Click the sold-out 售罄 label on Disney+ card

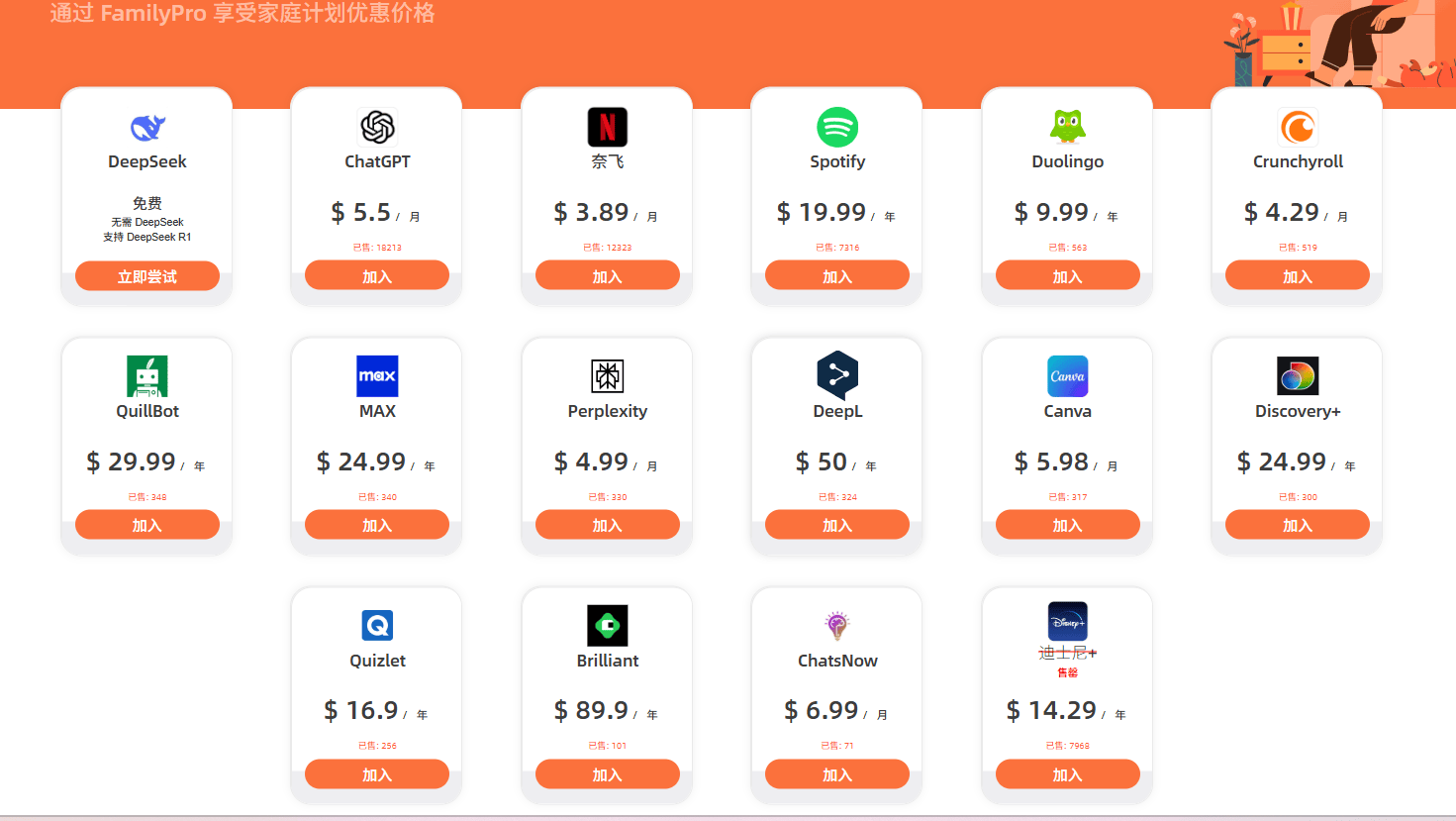pyautogui.click(x=1067, y=671)
